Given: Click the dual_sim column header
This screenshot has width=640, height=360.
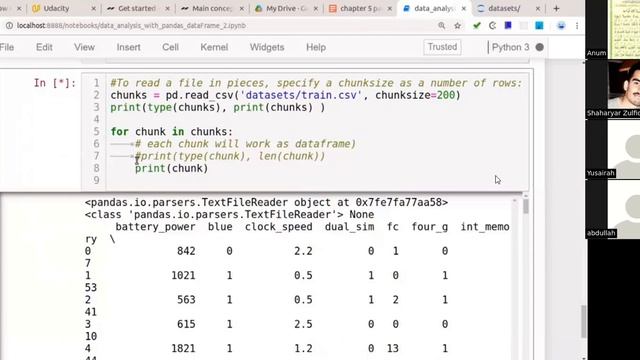Looking at the screenshot, I should coord(349,227).
